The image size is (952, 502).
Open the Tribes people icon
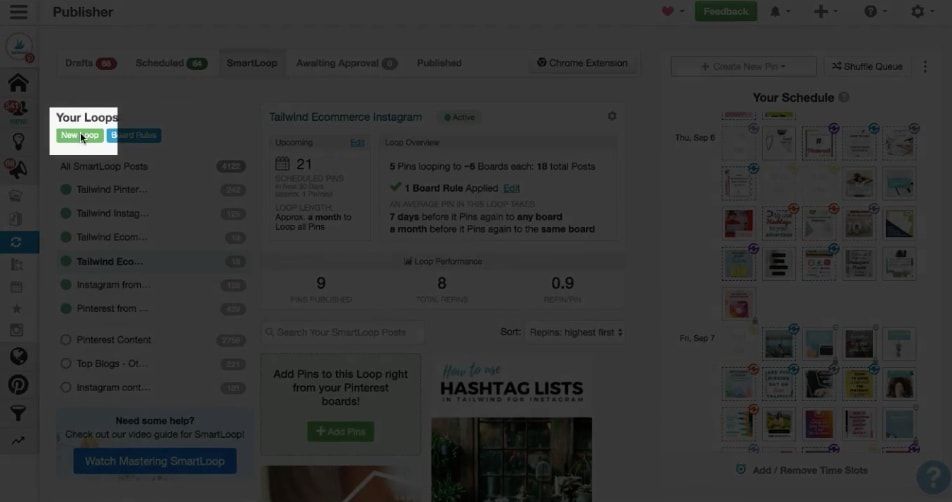(x=17, y=109)
